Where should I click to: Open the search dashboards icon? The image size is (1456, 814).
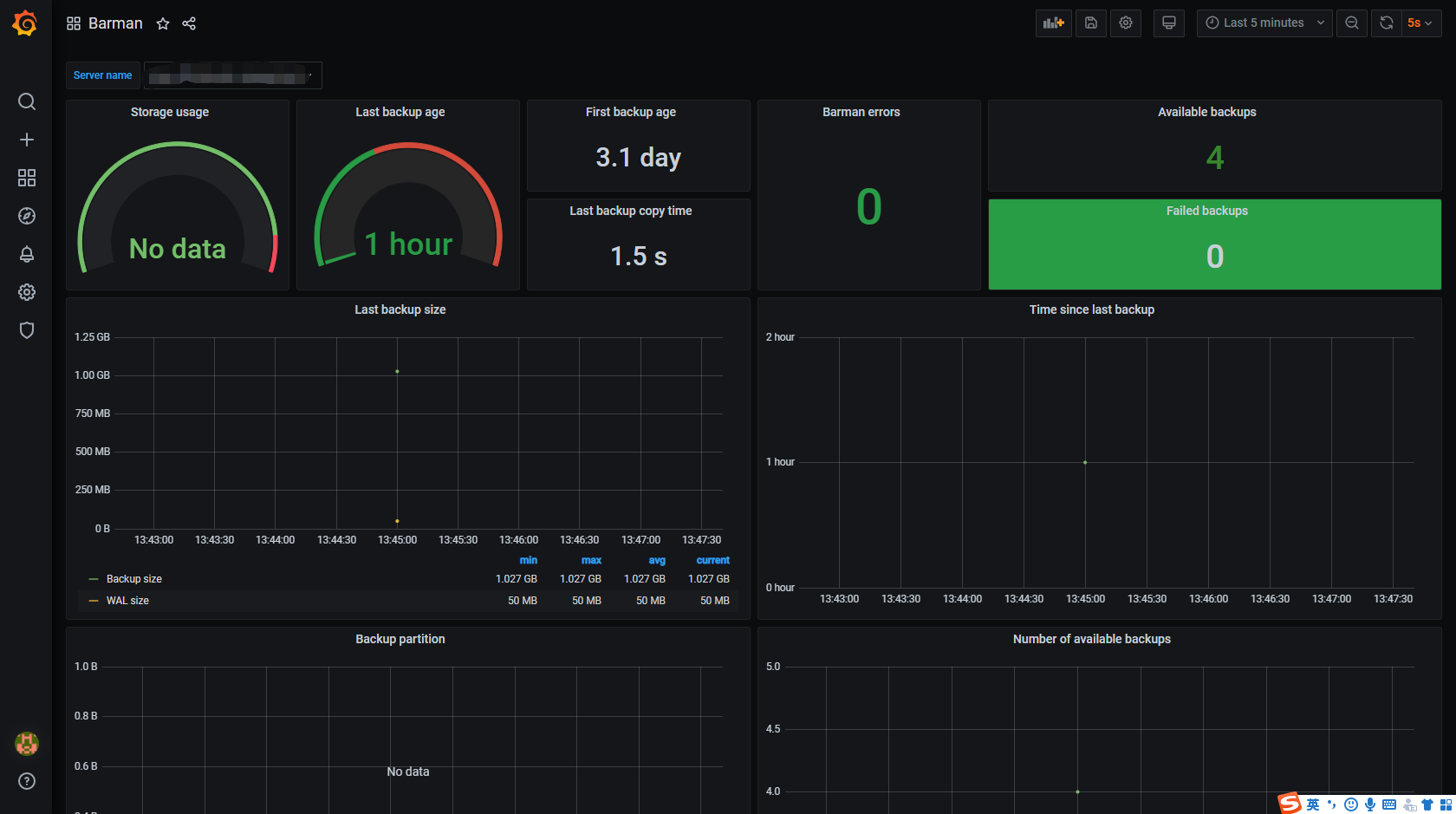[27, 101]
